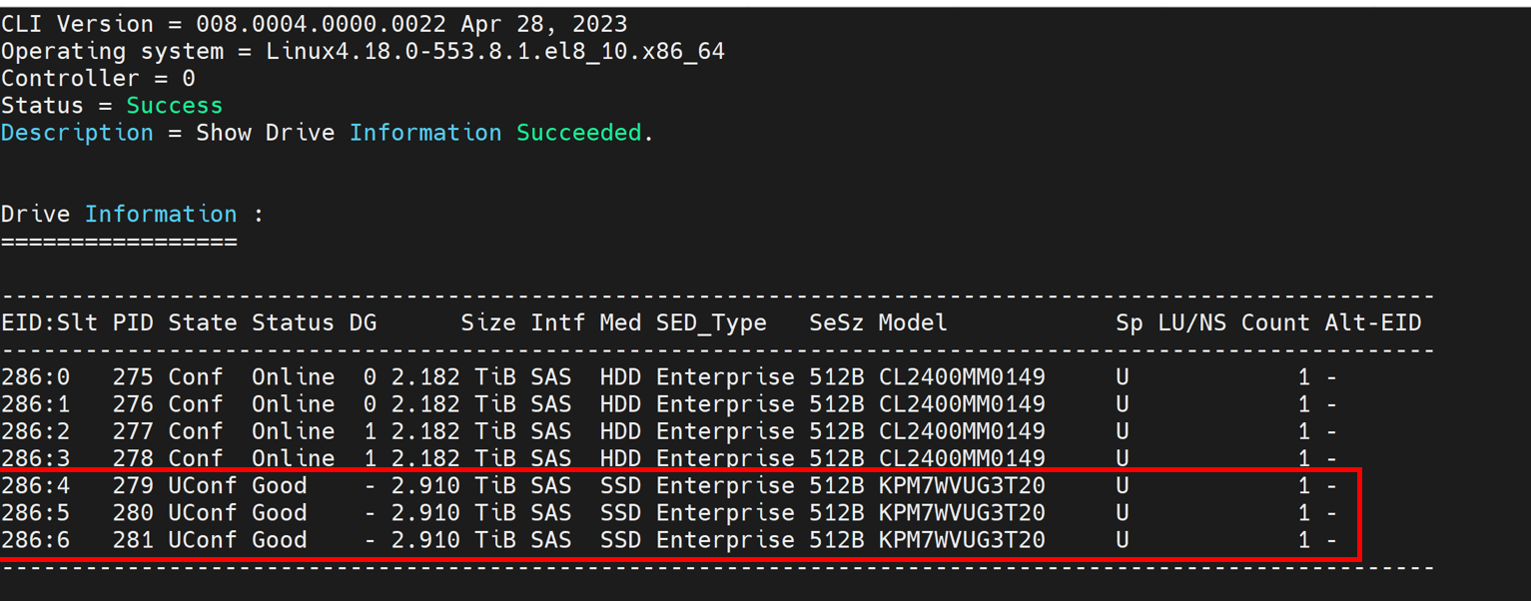The width and height of the screenshot is (1531, 601).
Task: Click the green Succeeded word in Description
Action: click(578, 133)
